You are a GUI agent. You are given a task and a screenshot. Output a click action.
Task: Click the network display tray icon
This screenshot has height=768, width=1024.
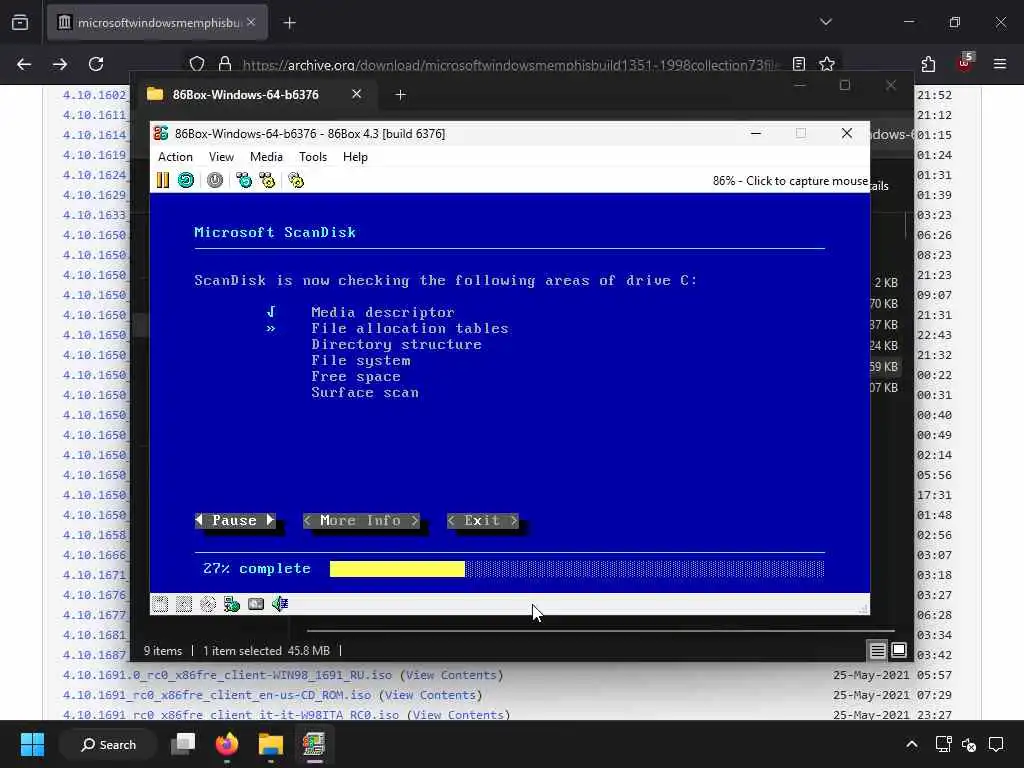(943, 744)
